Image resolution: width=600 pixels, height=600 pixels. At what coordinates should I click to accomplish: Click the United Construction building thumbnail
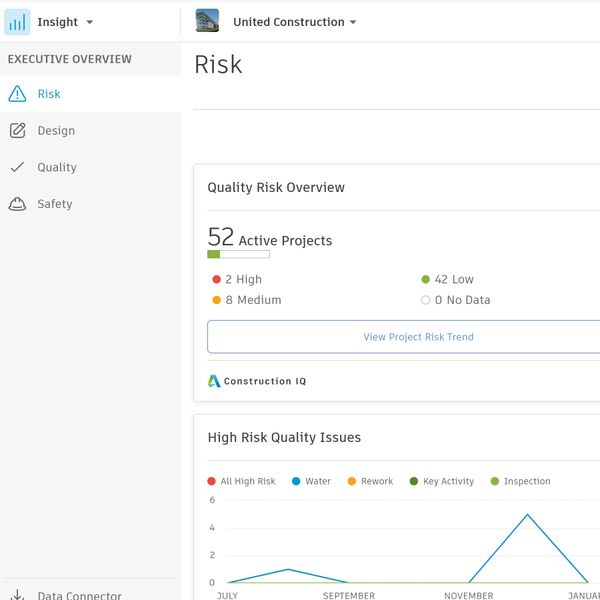click(x=207, y=21)
